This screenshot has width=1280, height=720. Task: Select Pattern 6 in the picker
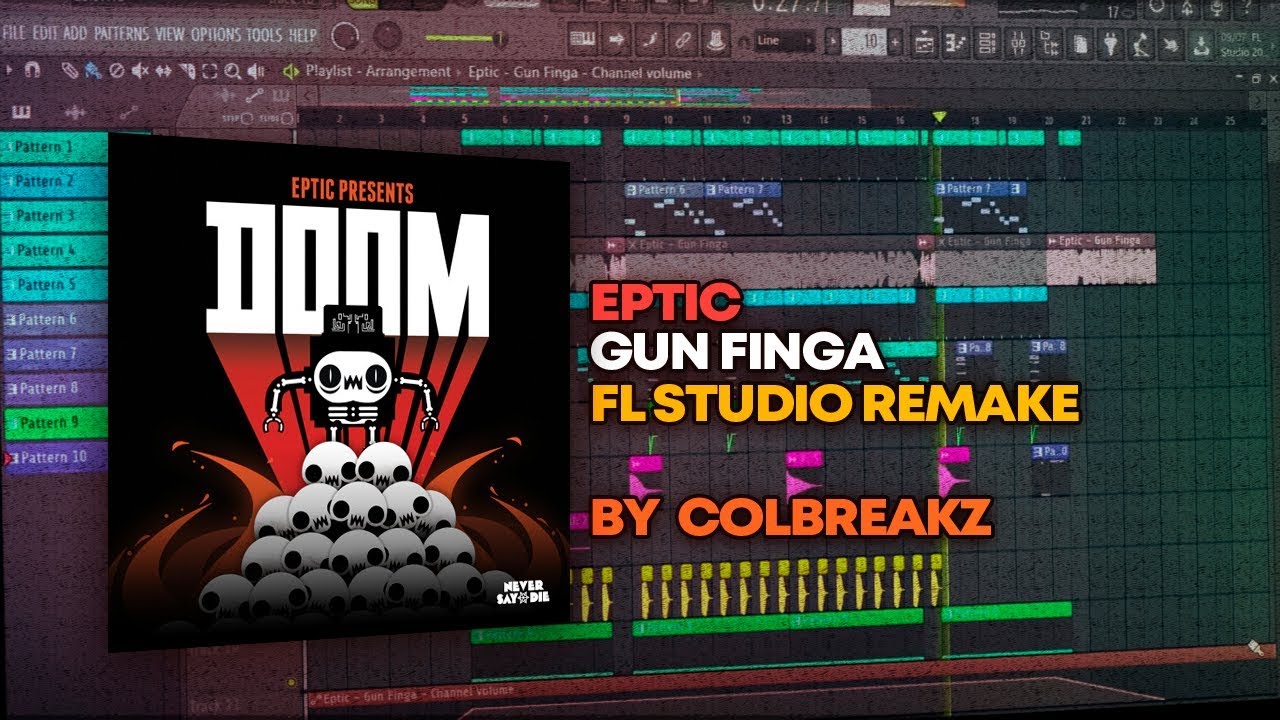click(x=54, y=319)
